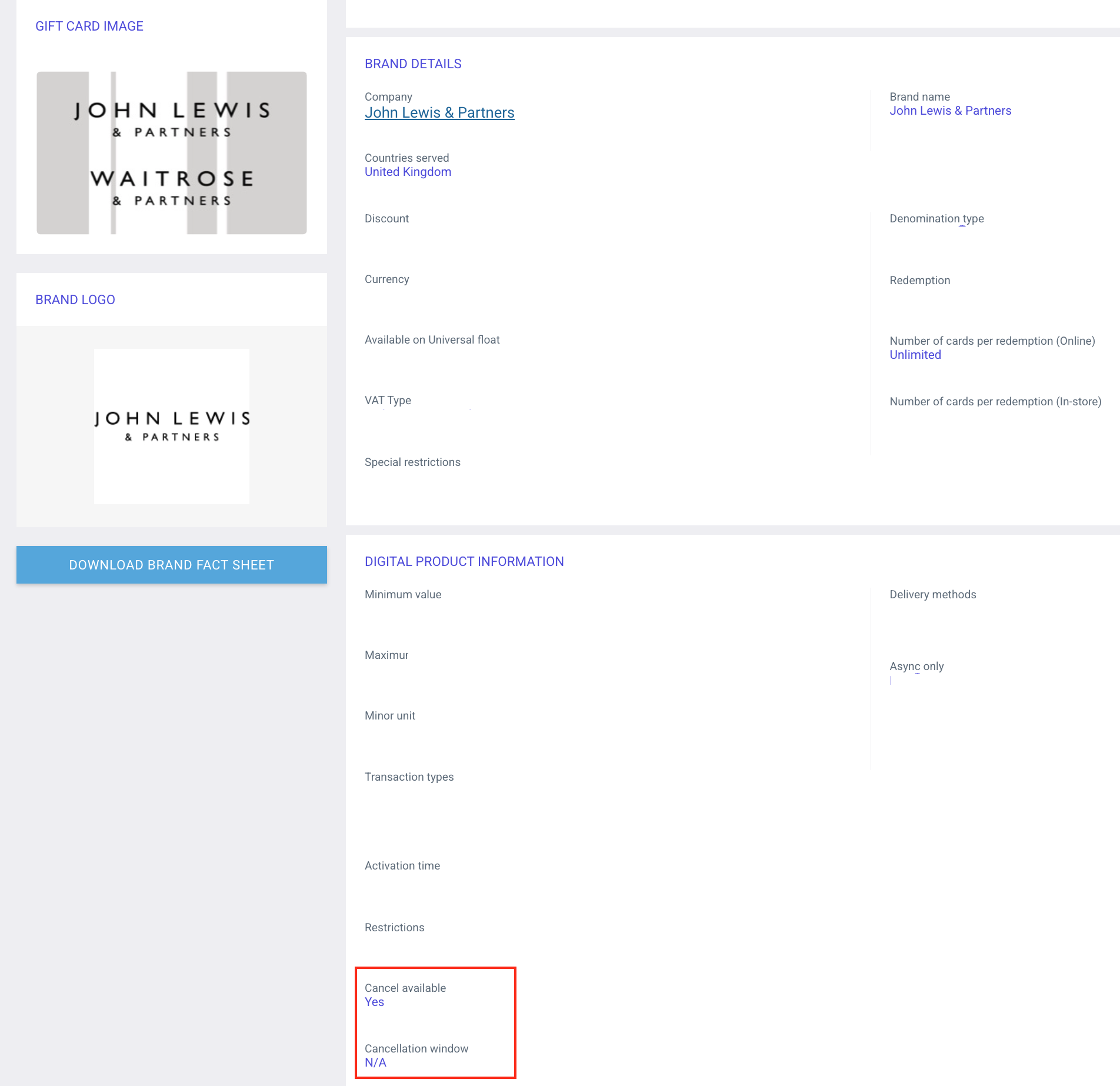Open the John Lewis & Partners company link
Screen dimensions: 1120x1086
pyautogui.click(x=439, y=112)
